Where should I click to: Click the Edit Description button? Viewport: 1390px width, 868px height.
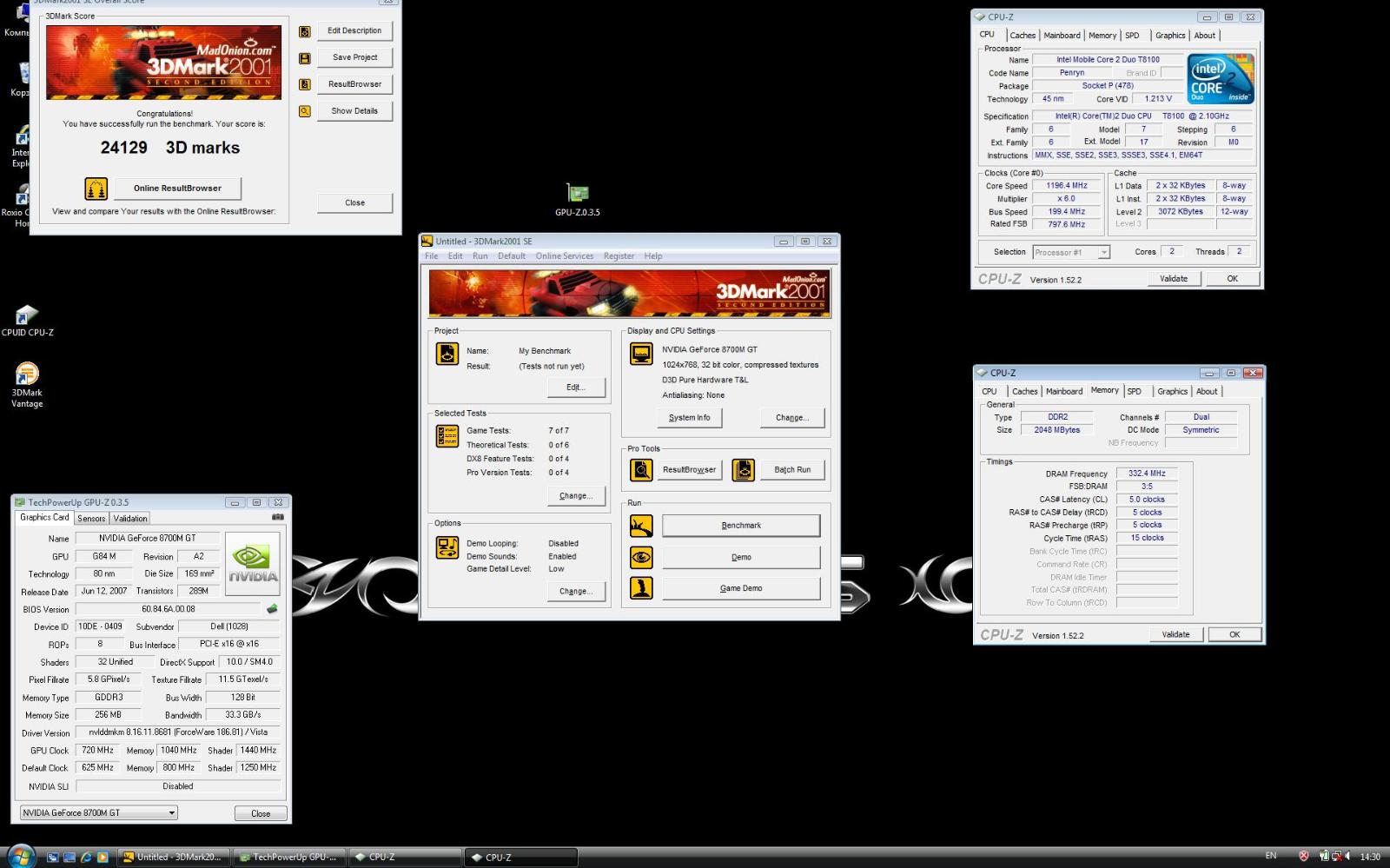354,31
